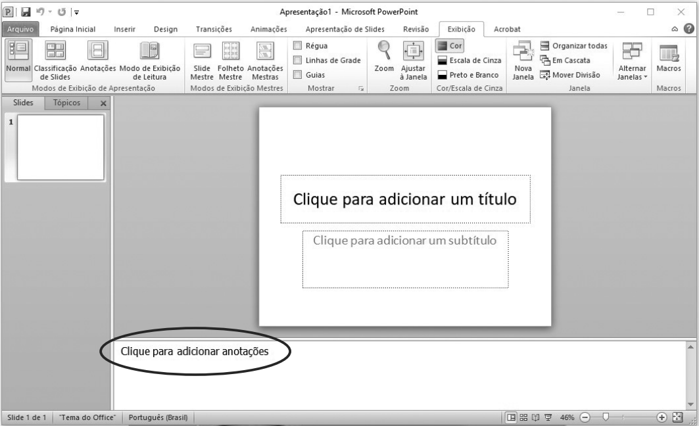The height and width of the screenshot is (426, 699).
Task: Open the Arquivo tab
Action: coord(21,29)
